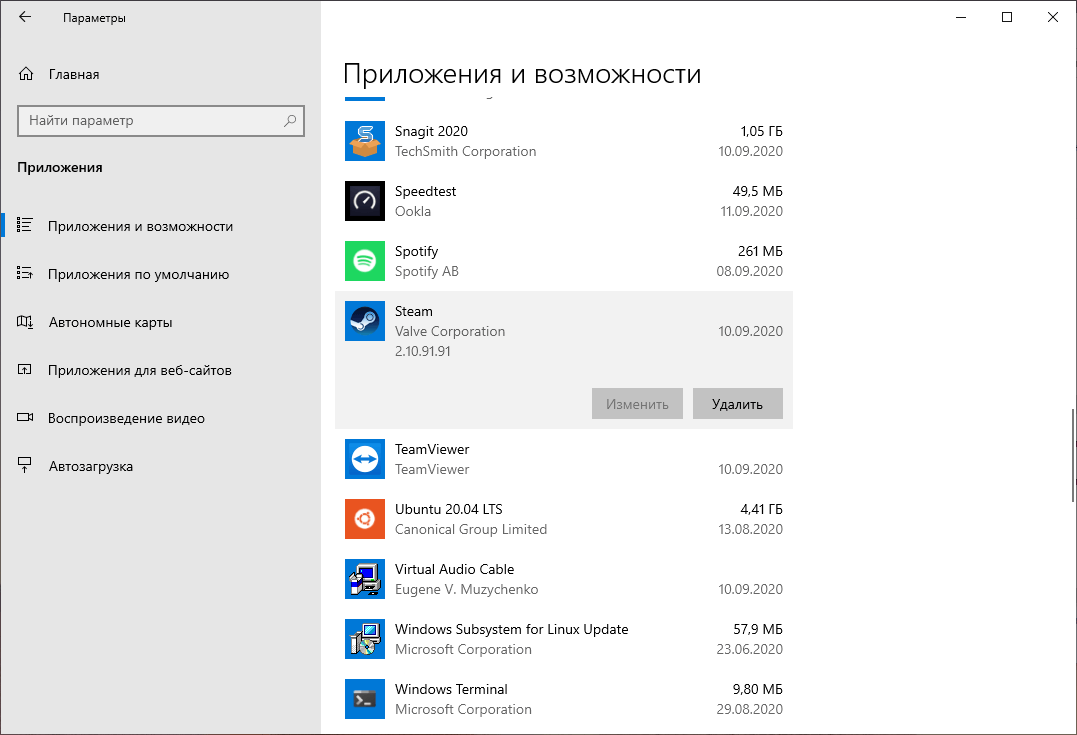Select the TeamViewer app title
The height and width of the screenshot is (735, 1077).
432,449
